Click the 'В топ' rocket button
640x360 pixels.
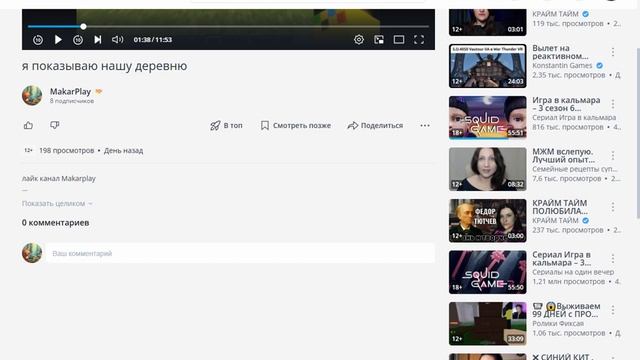pos(226,126)
